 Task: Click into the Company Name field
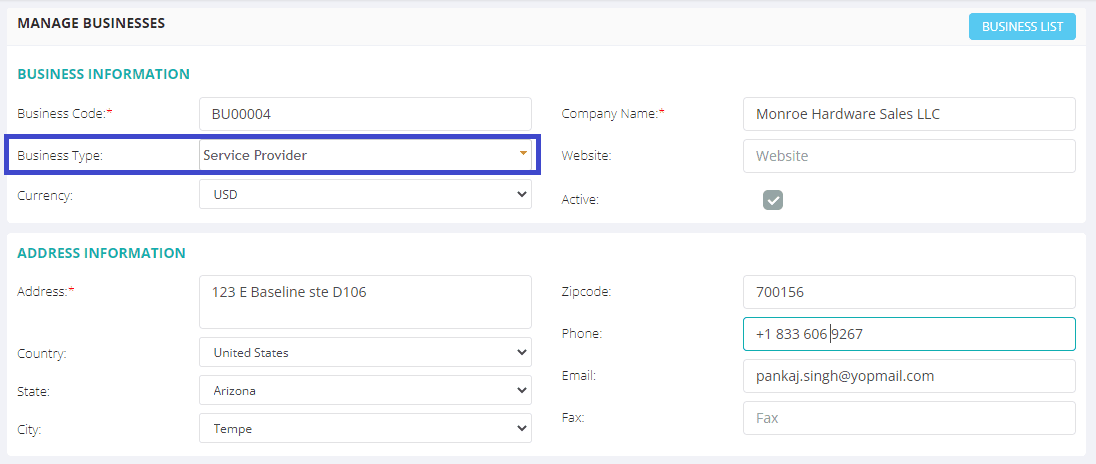(x=909, y=114)
